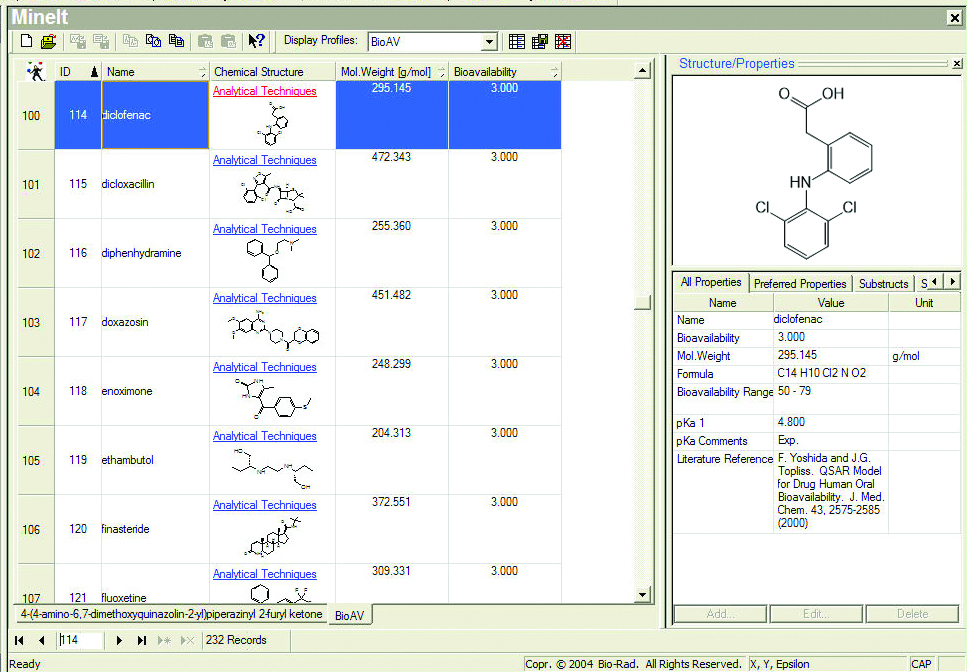Jump to the first record
The height and width of the screenshot is (672, 967).
coord(19,640)
